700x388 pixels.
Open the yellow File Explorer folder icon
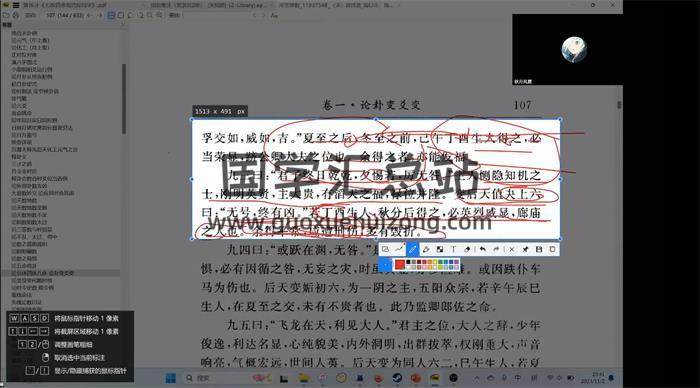point(304,378)
